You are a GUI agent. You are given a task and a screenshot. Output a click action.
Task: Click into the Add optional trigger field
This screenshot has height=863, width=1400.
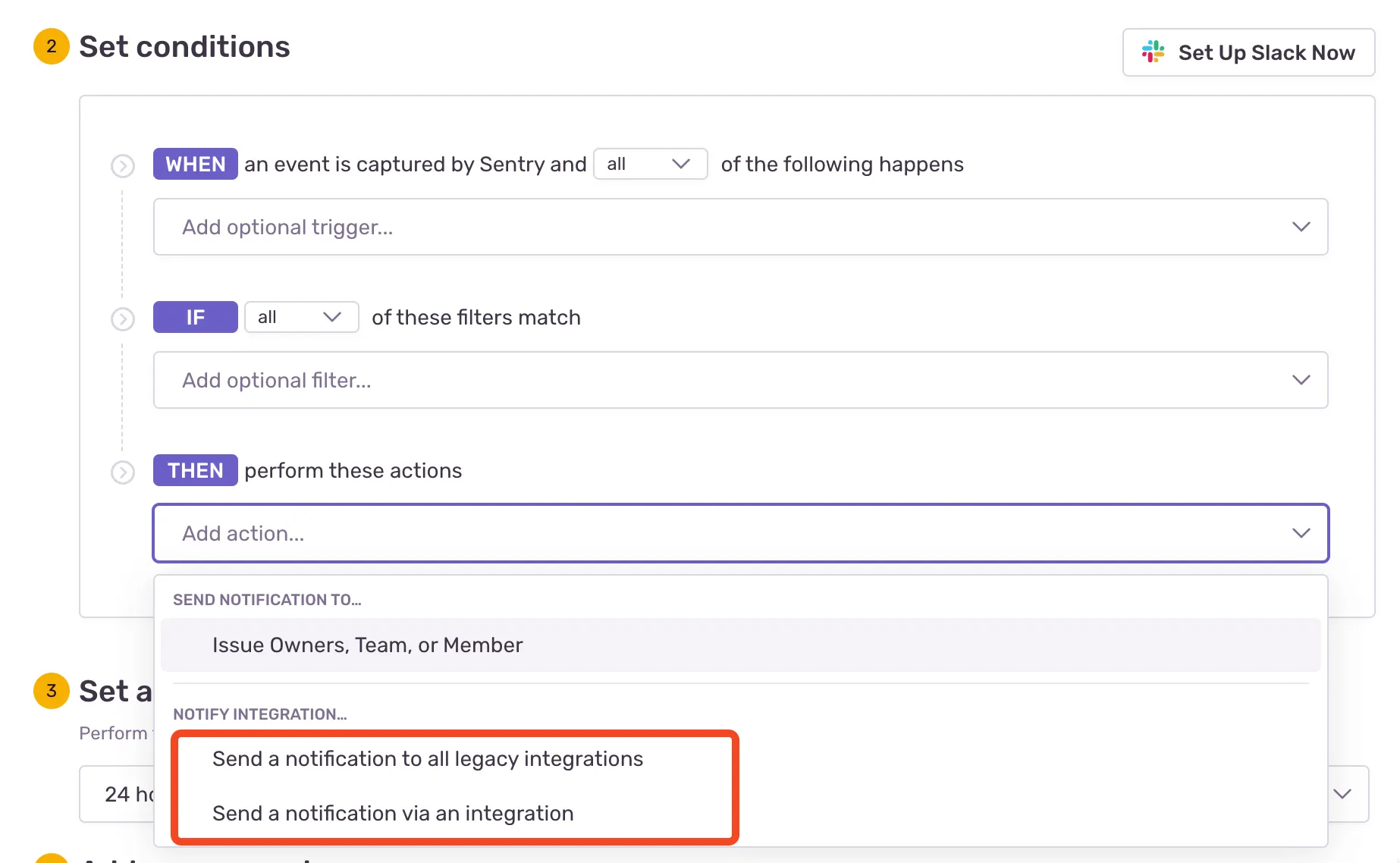click(x=683, y=227)
